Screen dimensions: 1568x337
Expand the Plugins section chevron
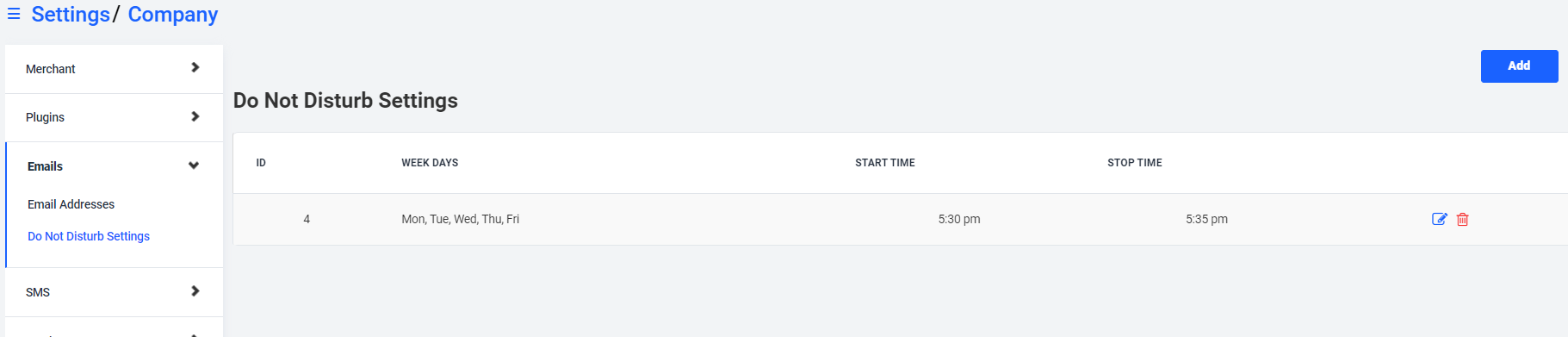point(195,117)
